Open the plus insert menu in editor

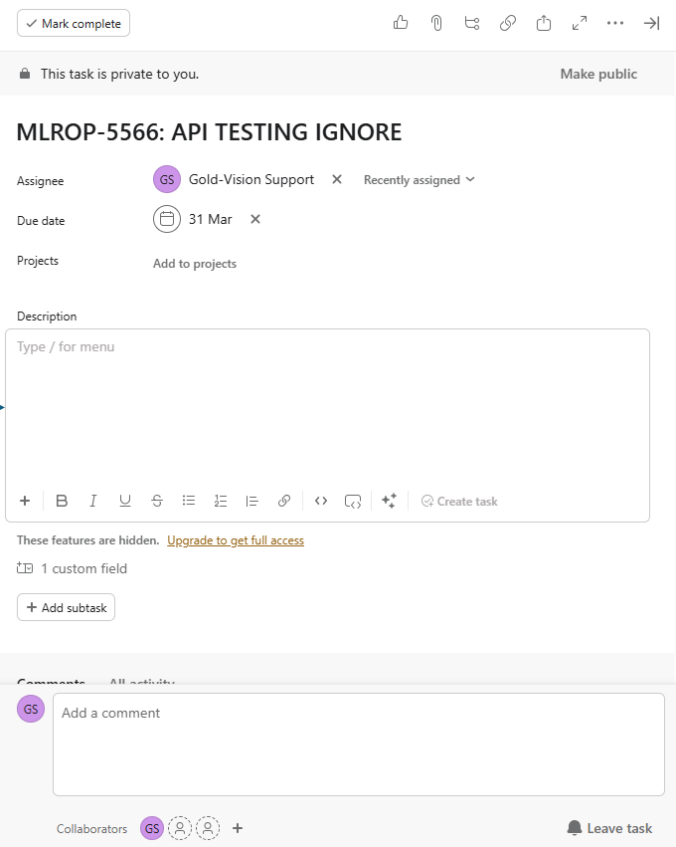25,501
